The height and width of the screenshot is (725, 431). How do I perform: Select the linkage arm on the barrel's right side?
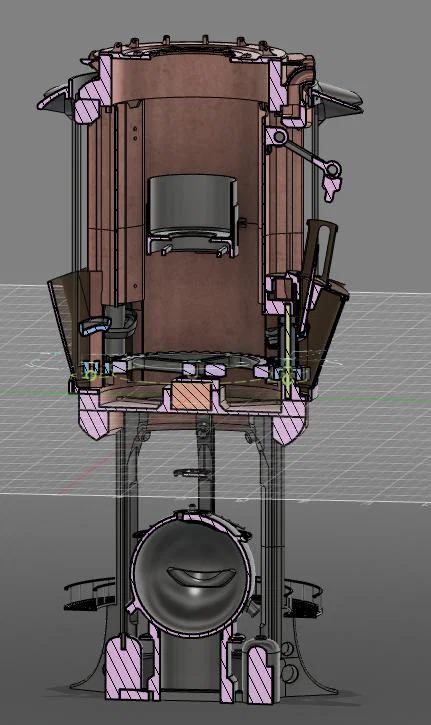[x=305, y=154]
